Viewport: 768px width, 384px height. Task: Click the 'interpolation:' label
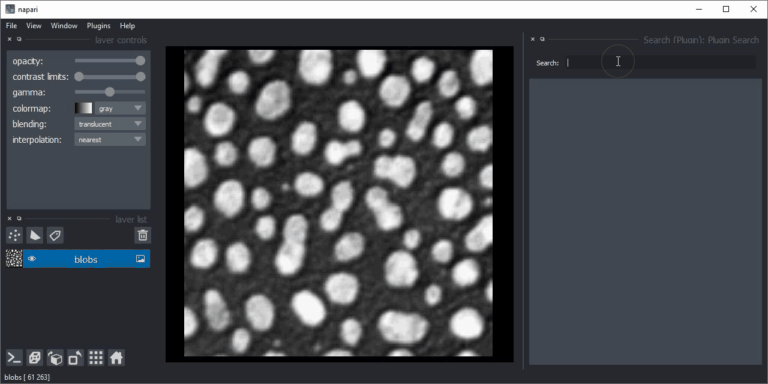37,140
